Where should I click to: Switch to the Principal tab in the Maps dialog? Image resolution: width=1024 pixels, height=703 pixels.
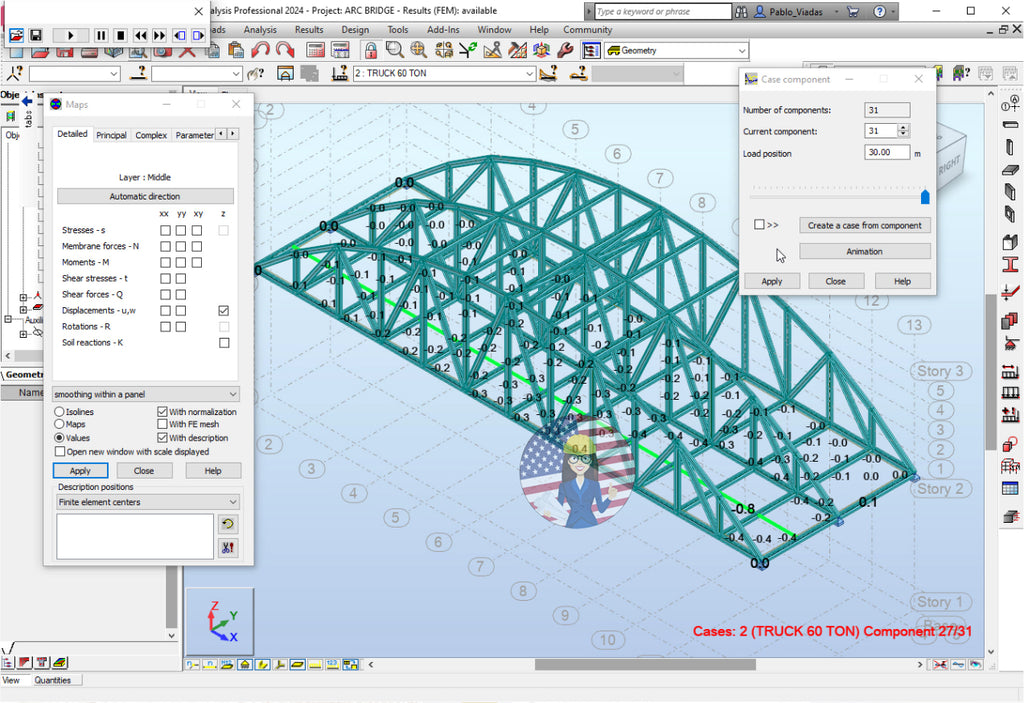pos(111,136)
